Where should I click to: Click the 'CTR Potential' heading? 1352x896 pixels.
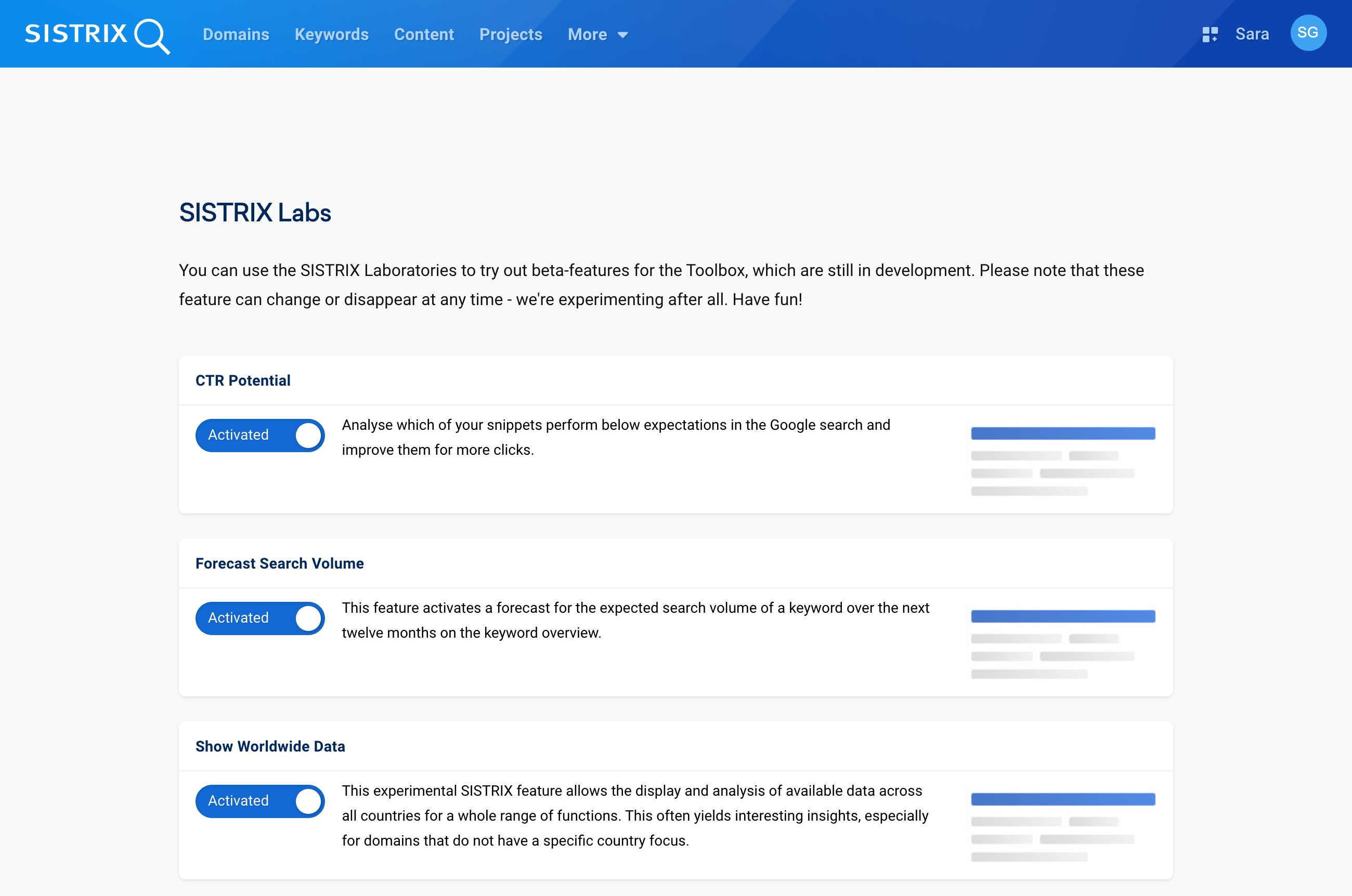243,380
